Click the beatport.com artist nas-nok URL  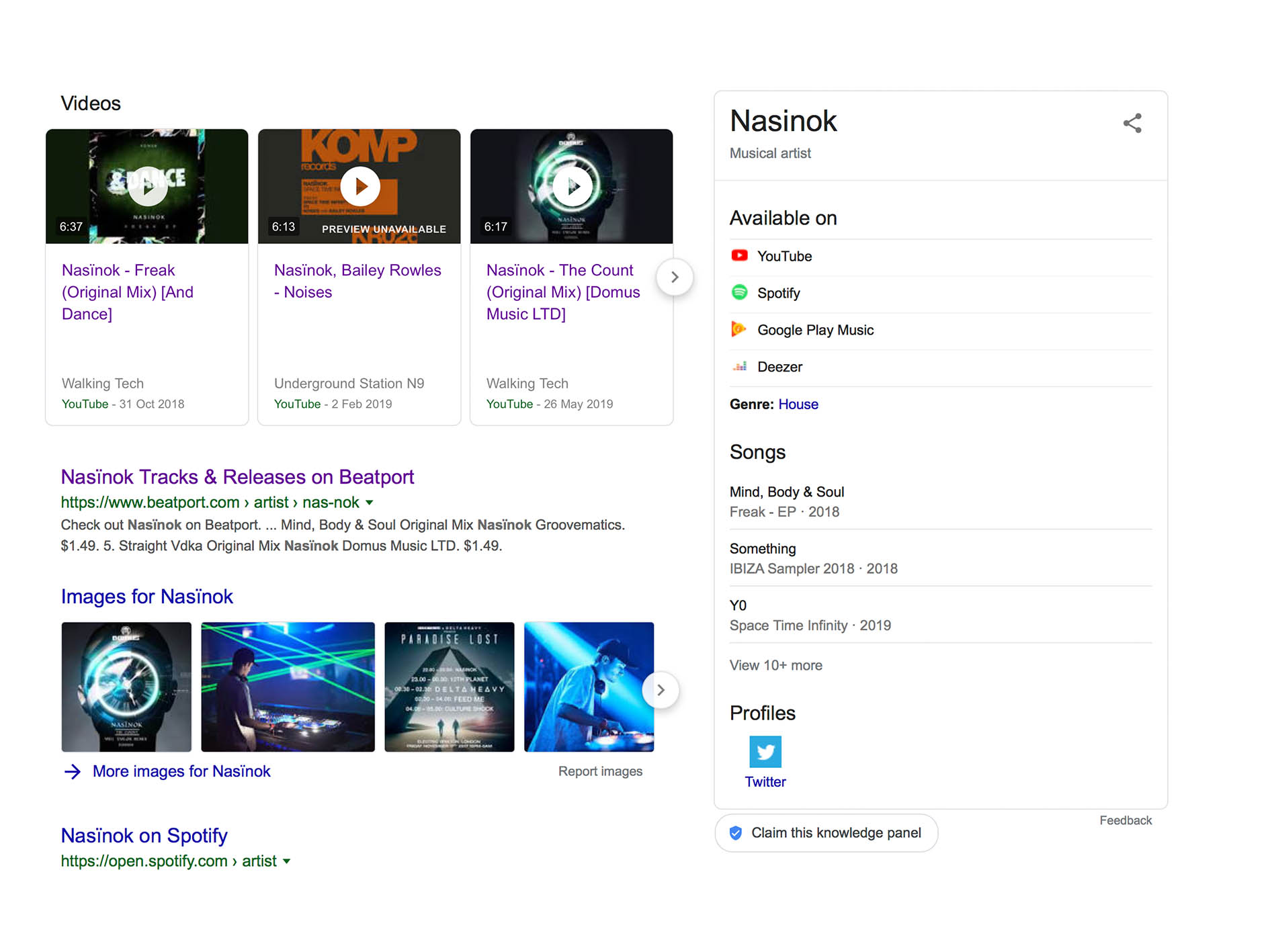(x=210, y=503)
